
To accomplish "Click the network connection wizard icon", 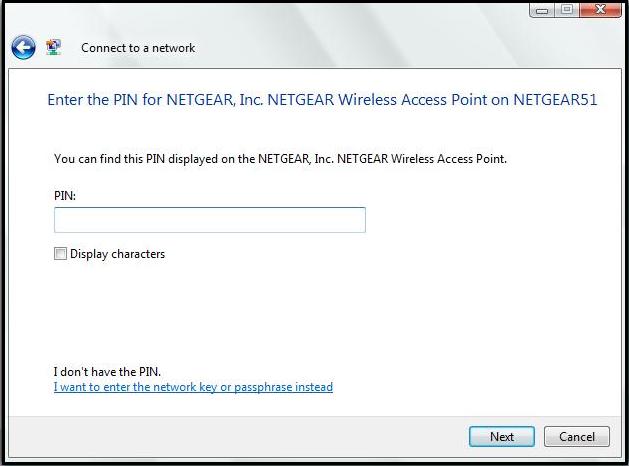I will pos(54,47).
